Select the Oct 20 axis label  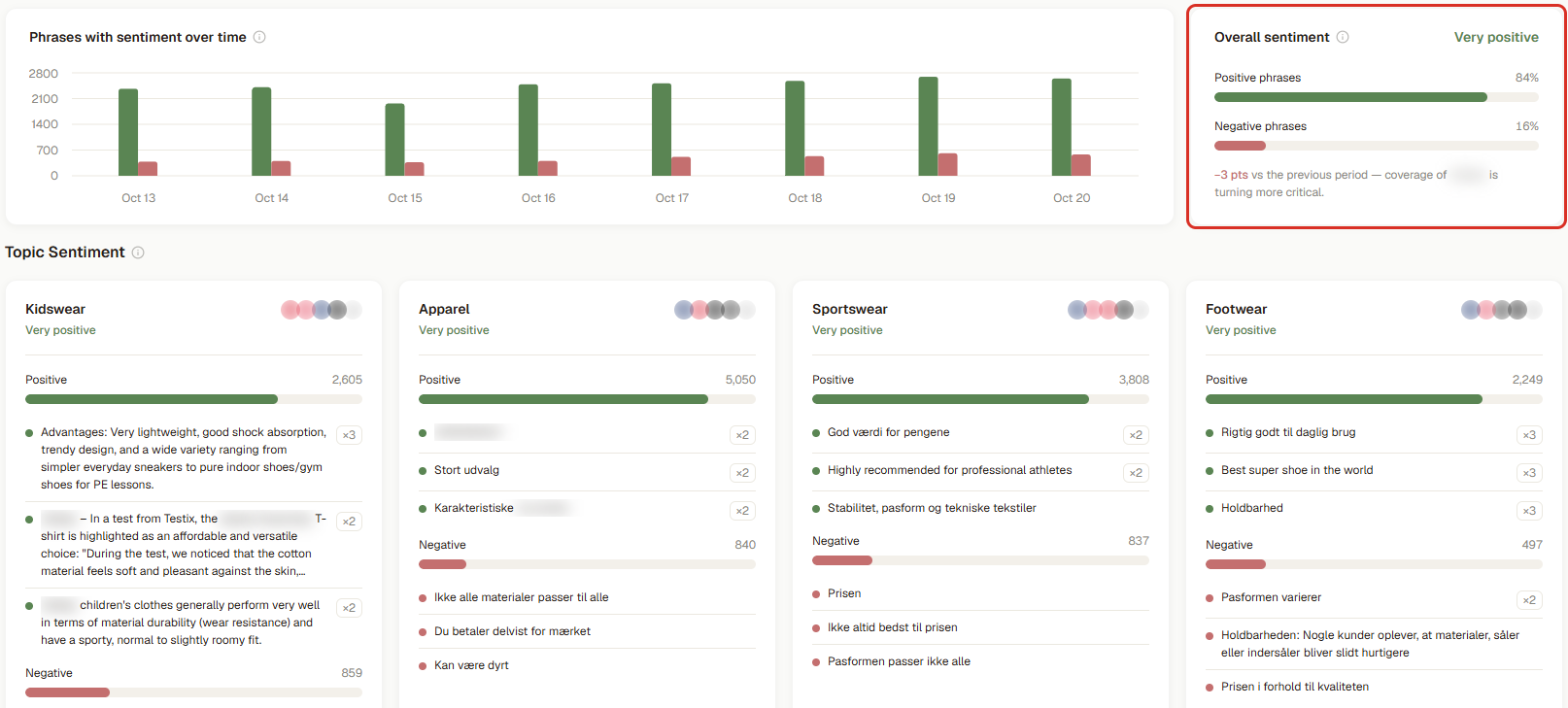1071,198
